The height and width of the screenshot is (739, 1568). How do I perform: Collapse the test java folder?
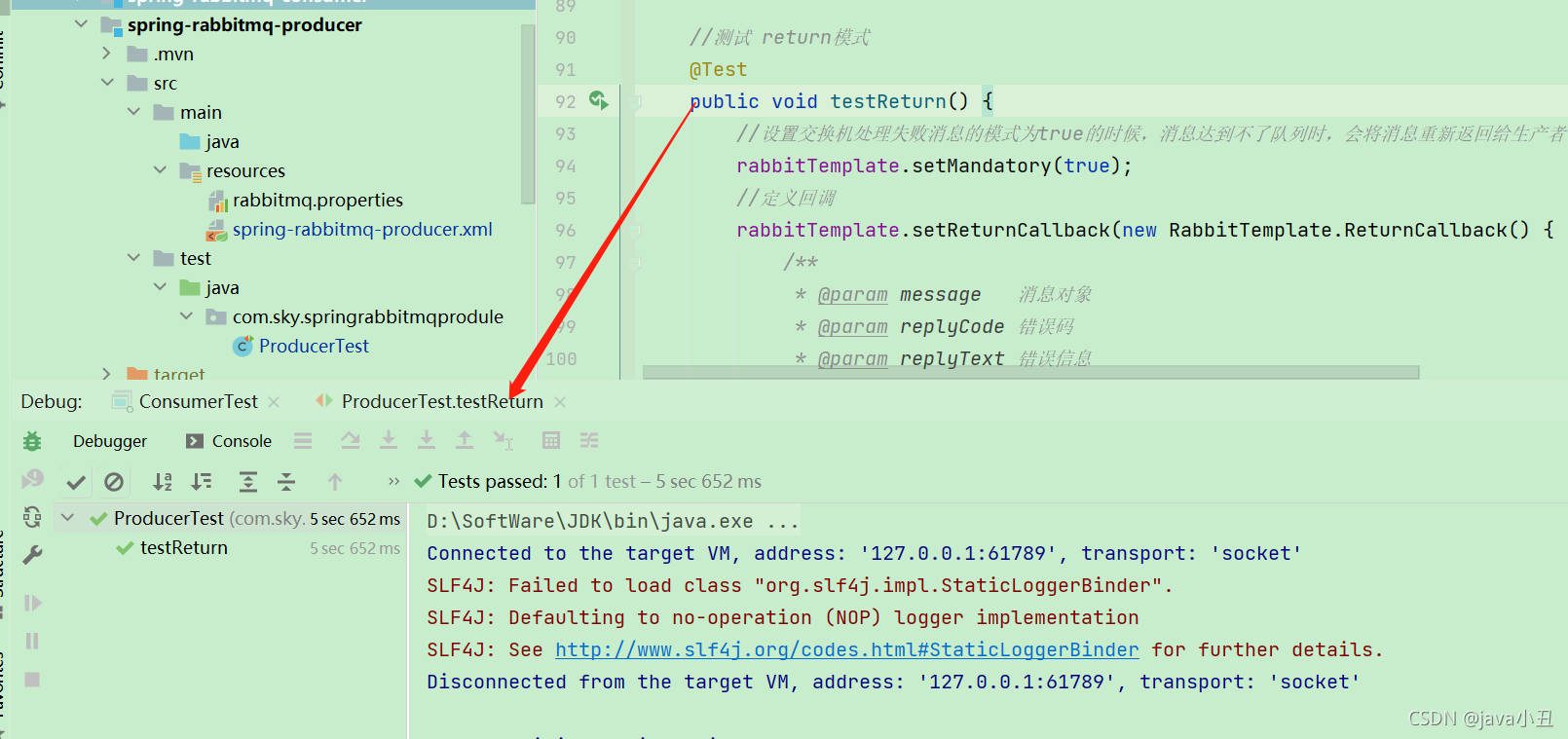click(160, 287)
